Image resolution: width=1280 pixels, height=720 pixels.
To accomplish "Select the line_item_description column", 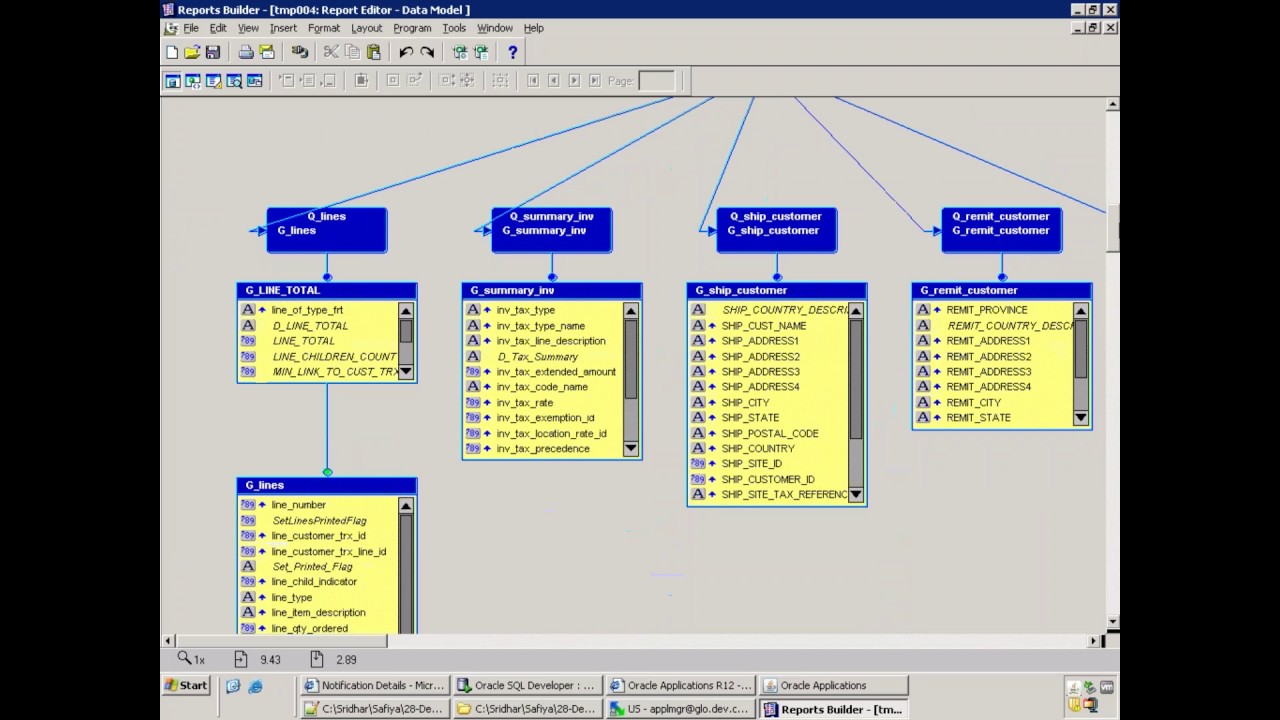I will (x=318, y=612).
